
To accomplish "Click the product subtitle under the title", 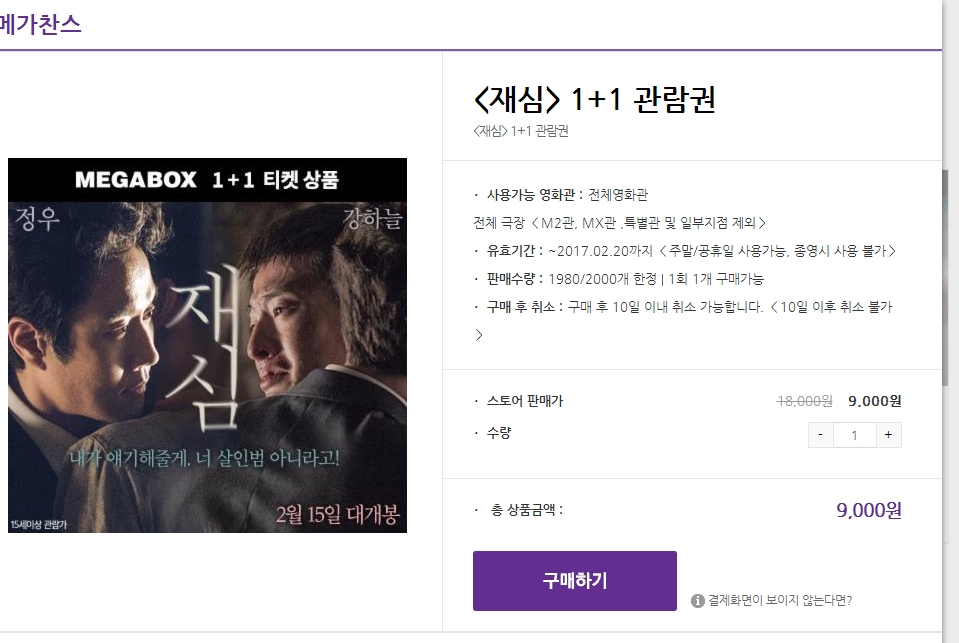I will pos(521,131).
